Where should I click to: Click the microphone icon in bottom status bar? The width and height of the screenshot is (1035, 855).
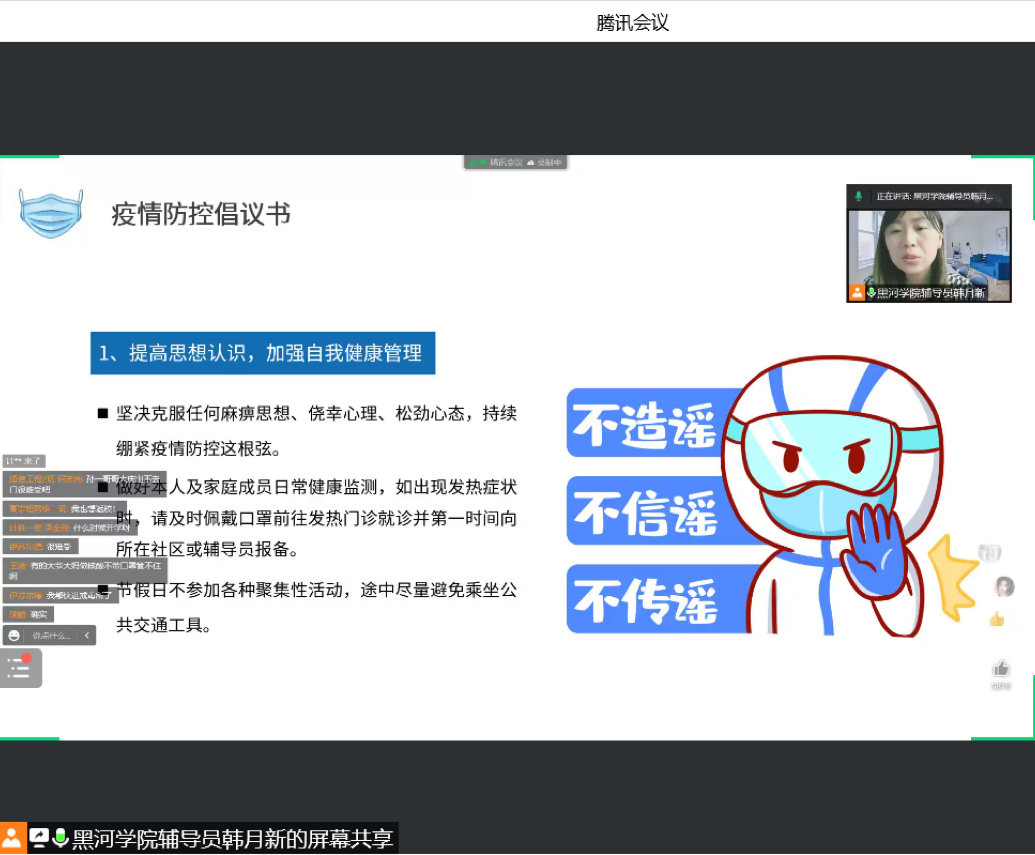[x=60, y=838]
